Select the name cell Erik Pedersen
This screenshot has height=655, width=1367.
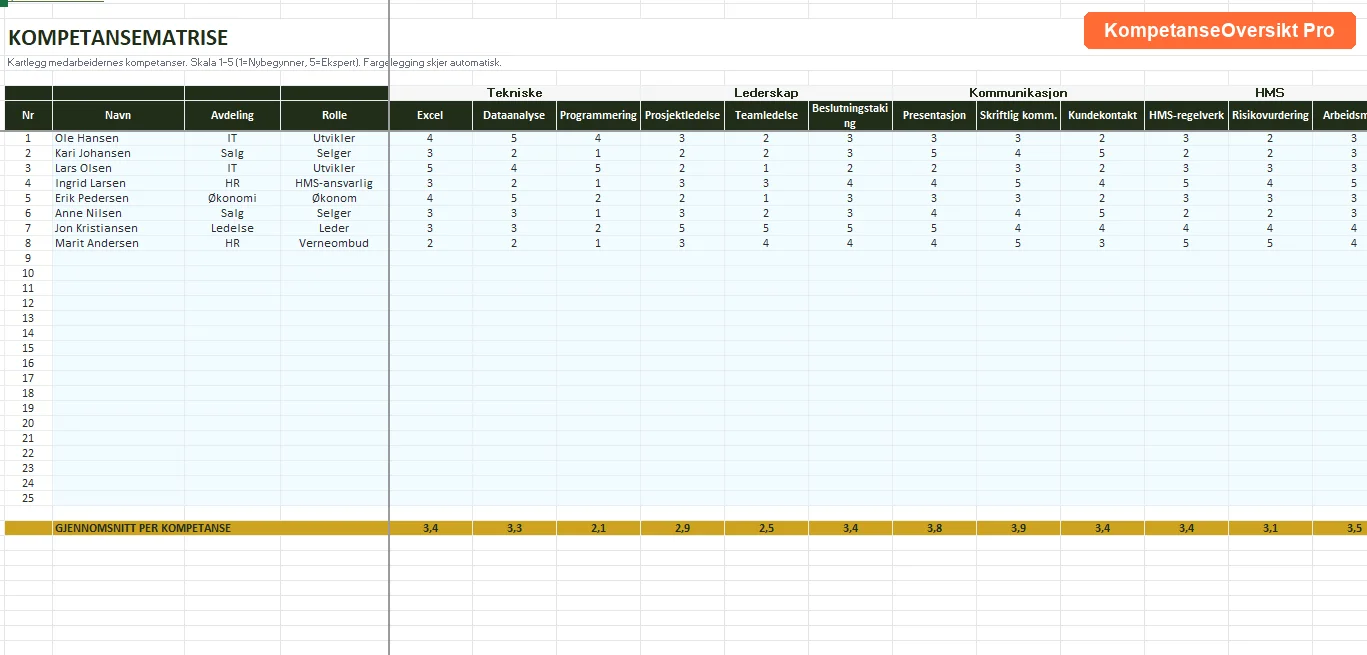pyautogui.click(x=118, y=198)
